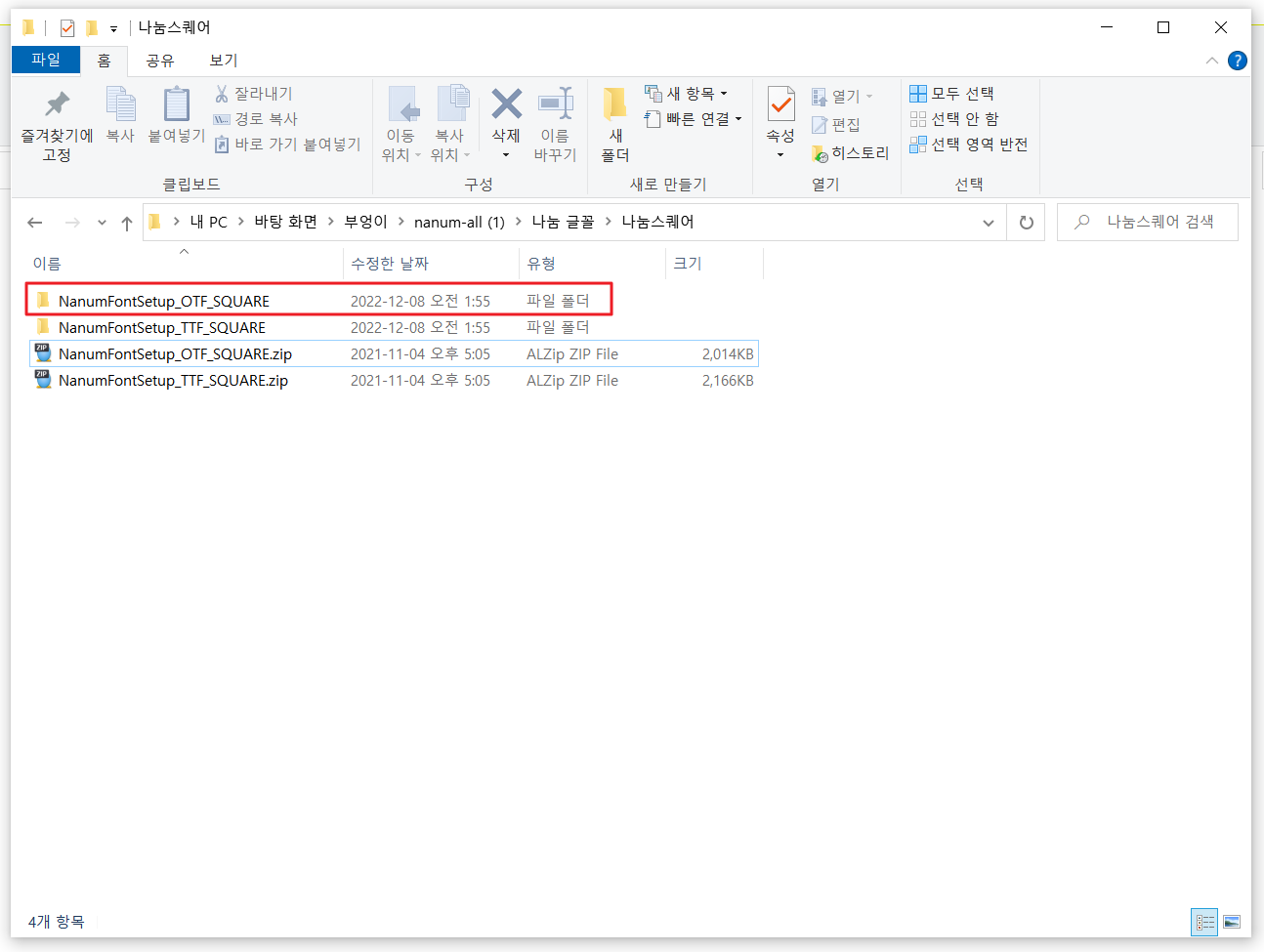Open the Move to (이동 위치) menu
The width and height of the screenshot is (1264, 952).
(x=400, y=124)
